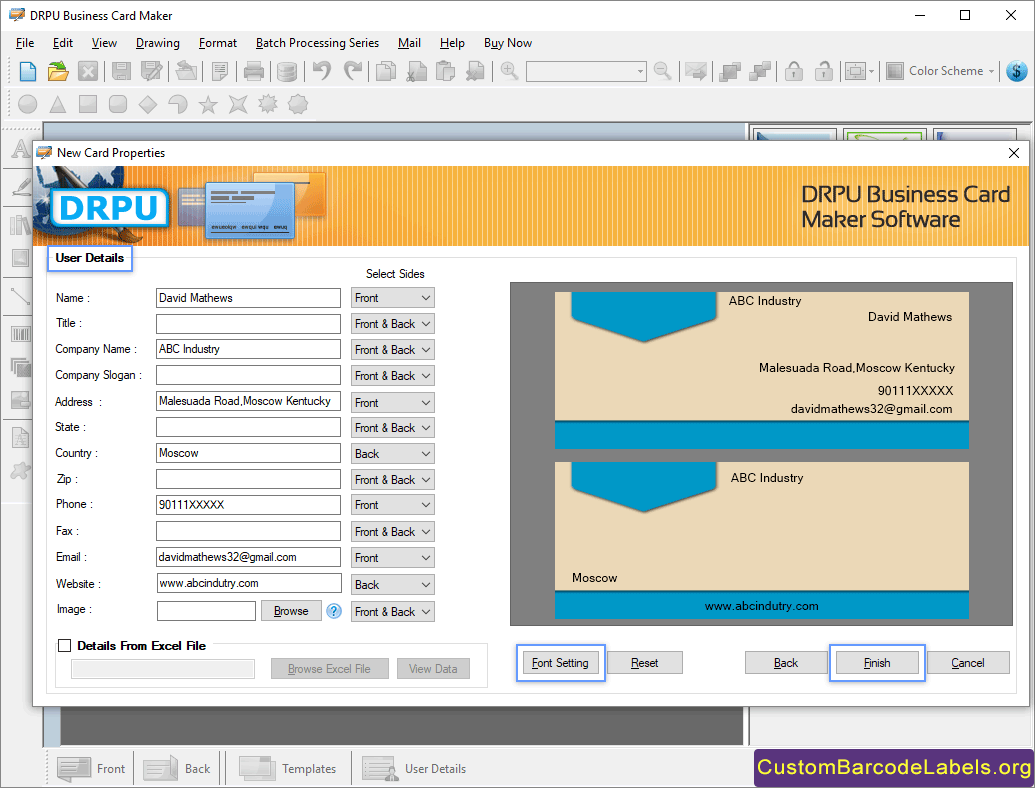Select the ellipse shape tool

(x=28, y=104)
